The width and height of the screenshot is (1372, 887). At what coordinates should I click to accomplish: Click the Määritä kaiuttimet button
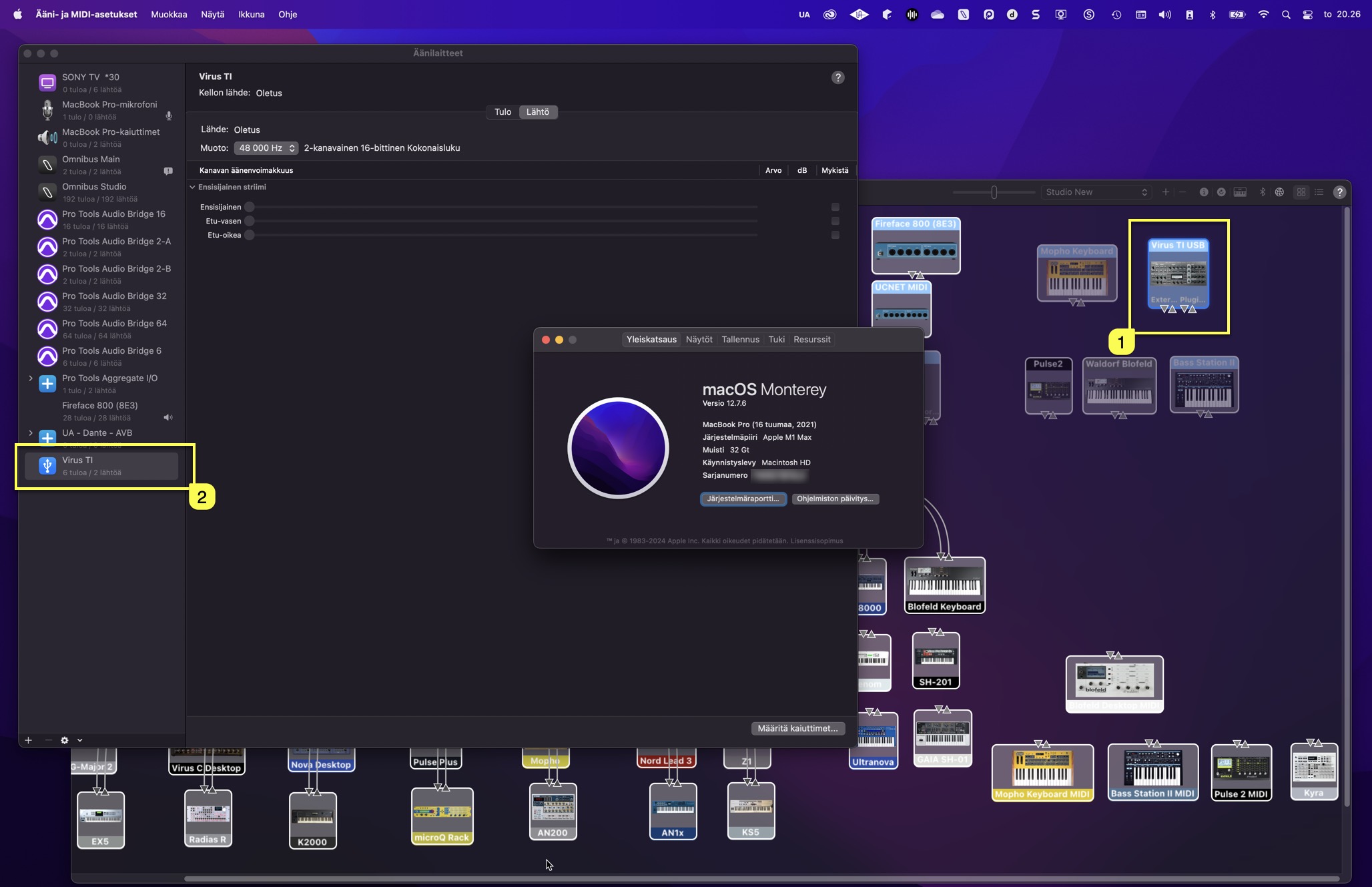click(797, 728)
